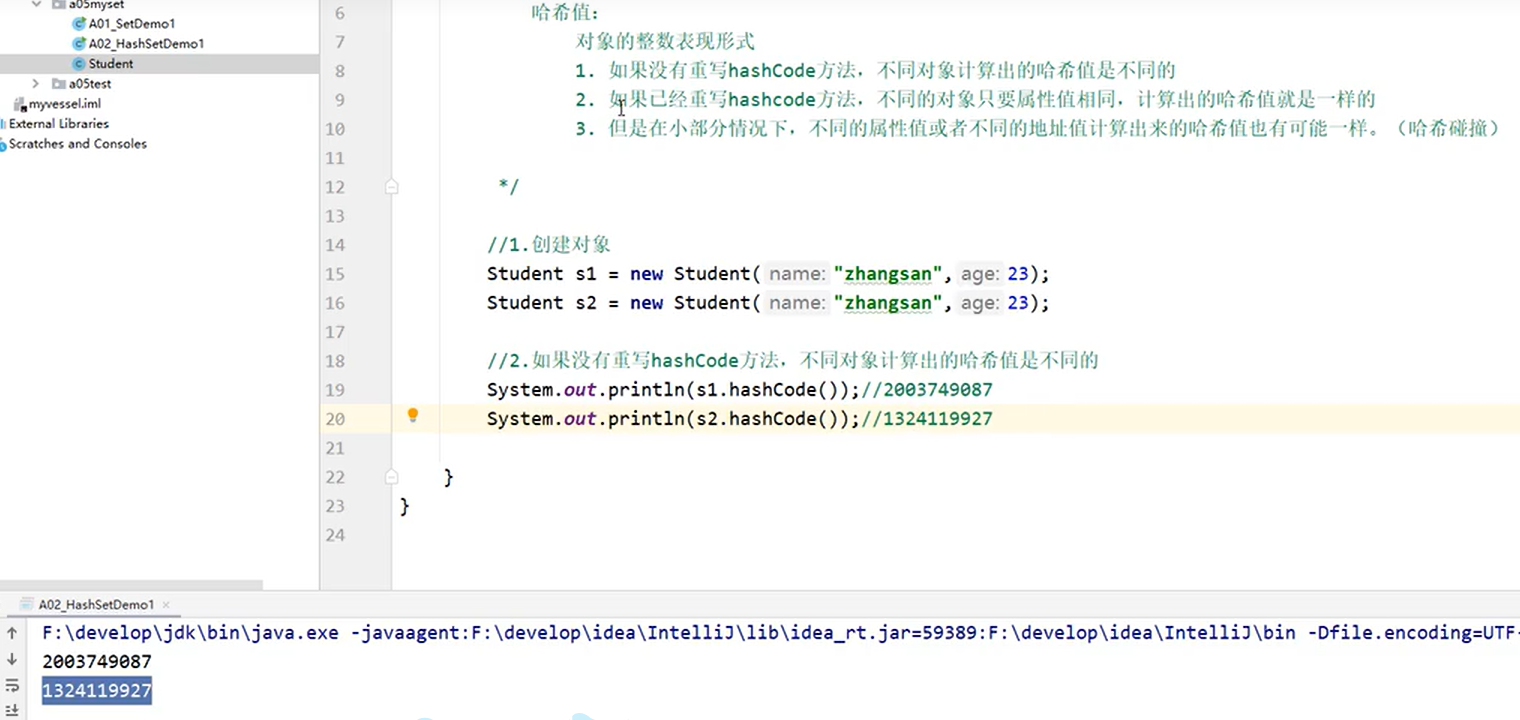The height and width of the screenshot is (720, 1520).
Task: Click the a05test folder icon
Action: [x=59, y=84]
